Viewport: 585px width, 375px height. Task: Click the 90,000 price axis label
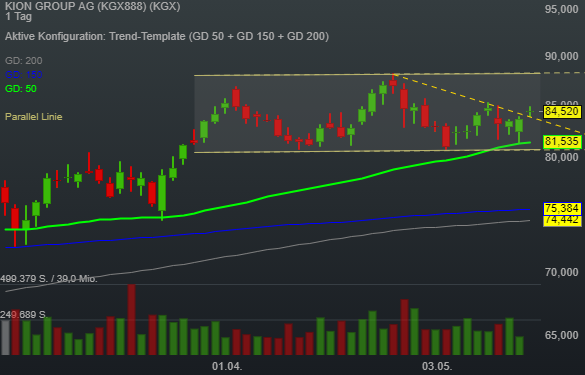(x=561, y=56)
